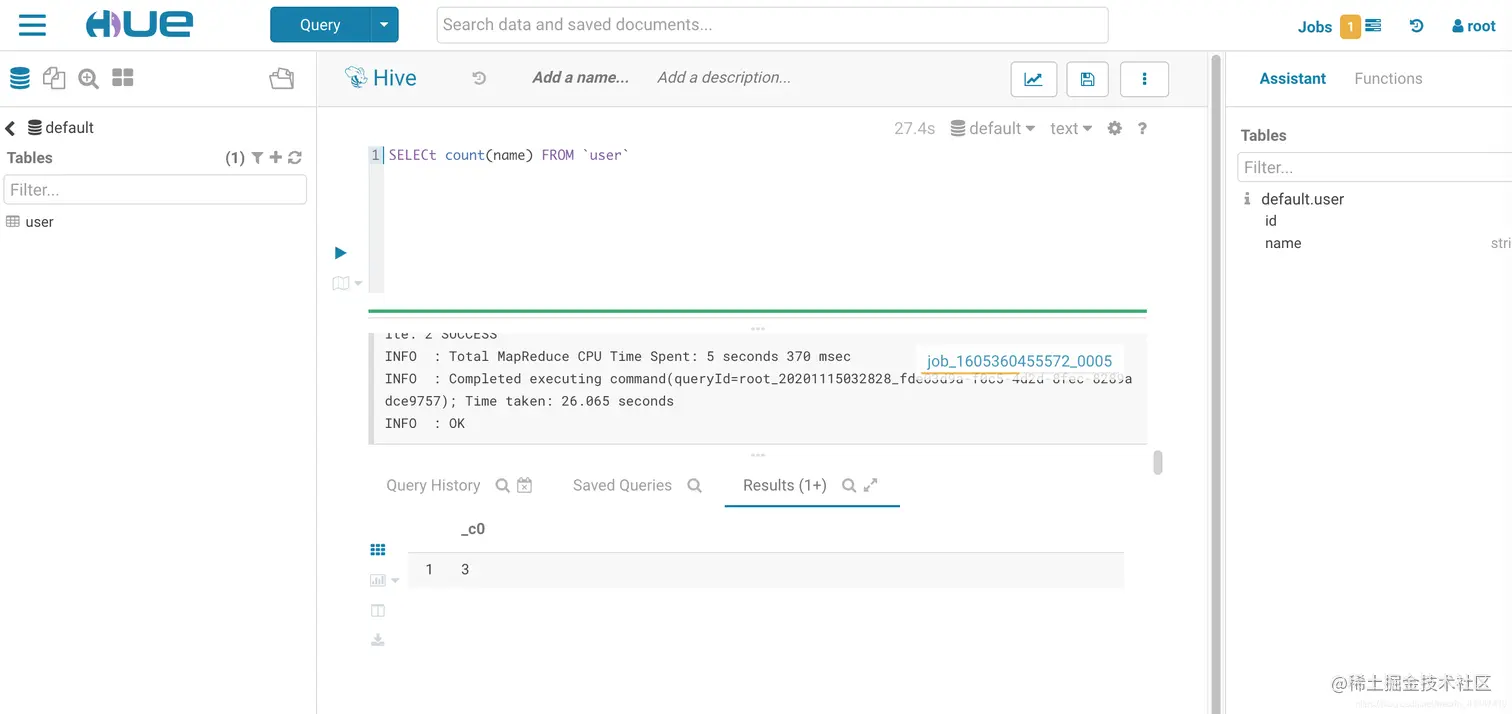Click the Hive editor label
This screenshot has height=714, width=1512.
(381, 78)
